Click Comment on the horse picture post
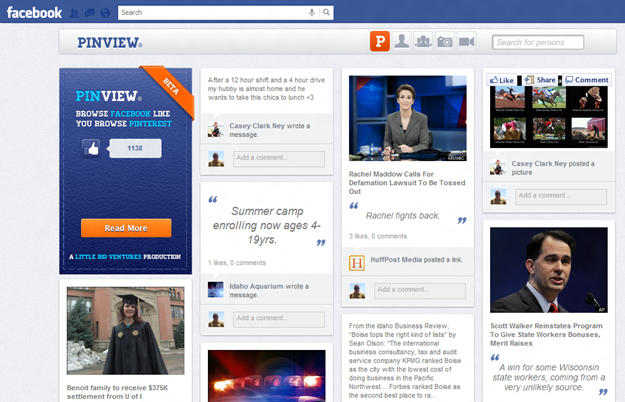The height and width of the screenshot is (402, 625). click(586, 80)
